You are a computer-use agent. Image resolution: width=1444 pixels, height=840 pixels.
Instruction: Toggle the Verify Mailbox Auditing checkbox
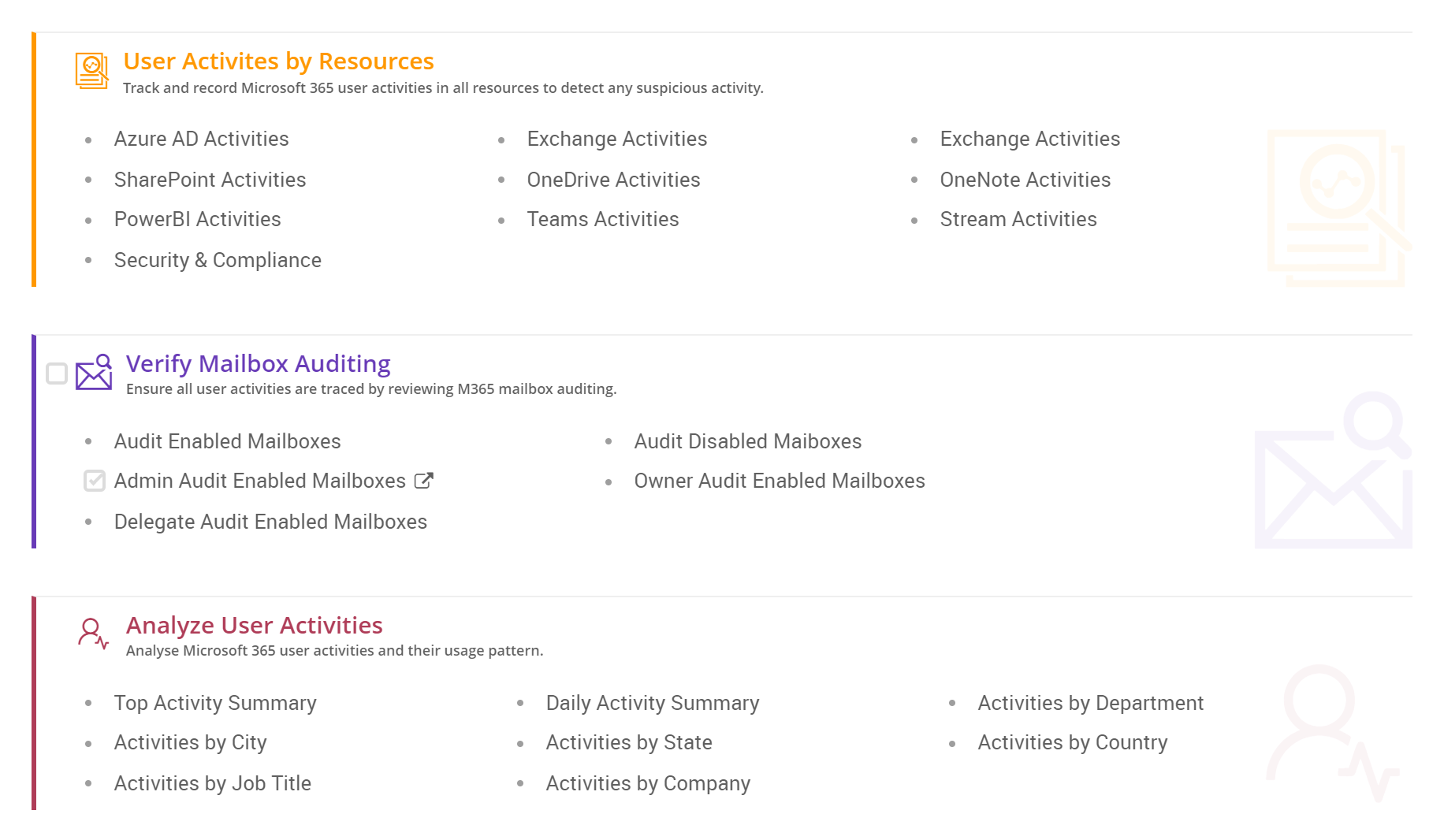(56, 374)
